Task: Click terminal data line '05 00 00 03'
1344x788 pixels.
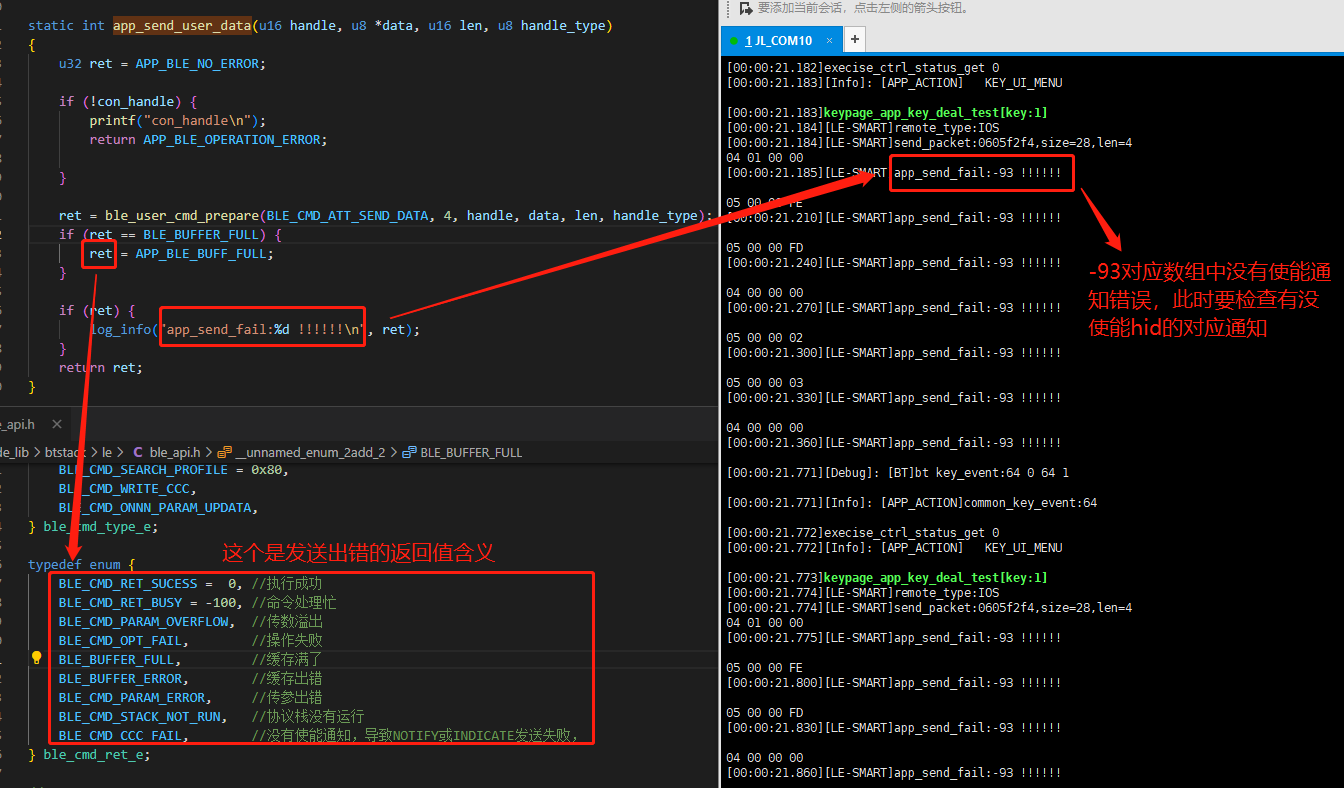Action: click(x=764, y=382)
